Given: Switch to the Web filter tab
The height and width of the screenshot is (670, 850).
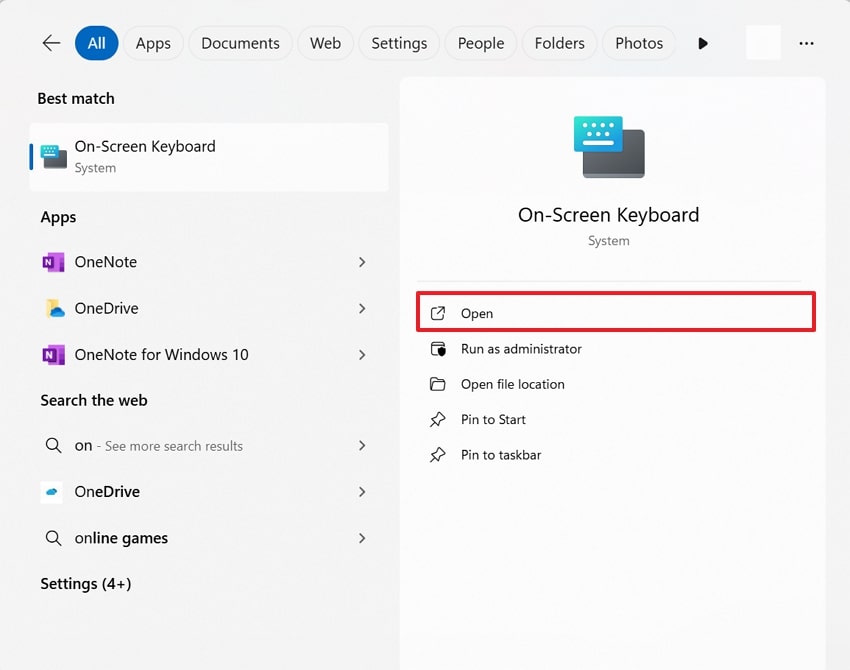Looking at the screenshot, I should tap(325, 43).
